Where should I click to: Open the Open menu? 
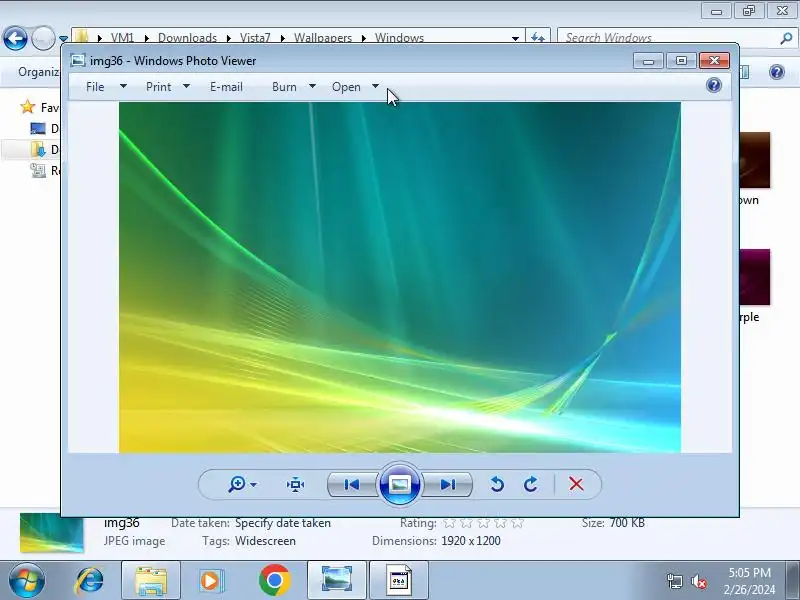point(346,87)
